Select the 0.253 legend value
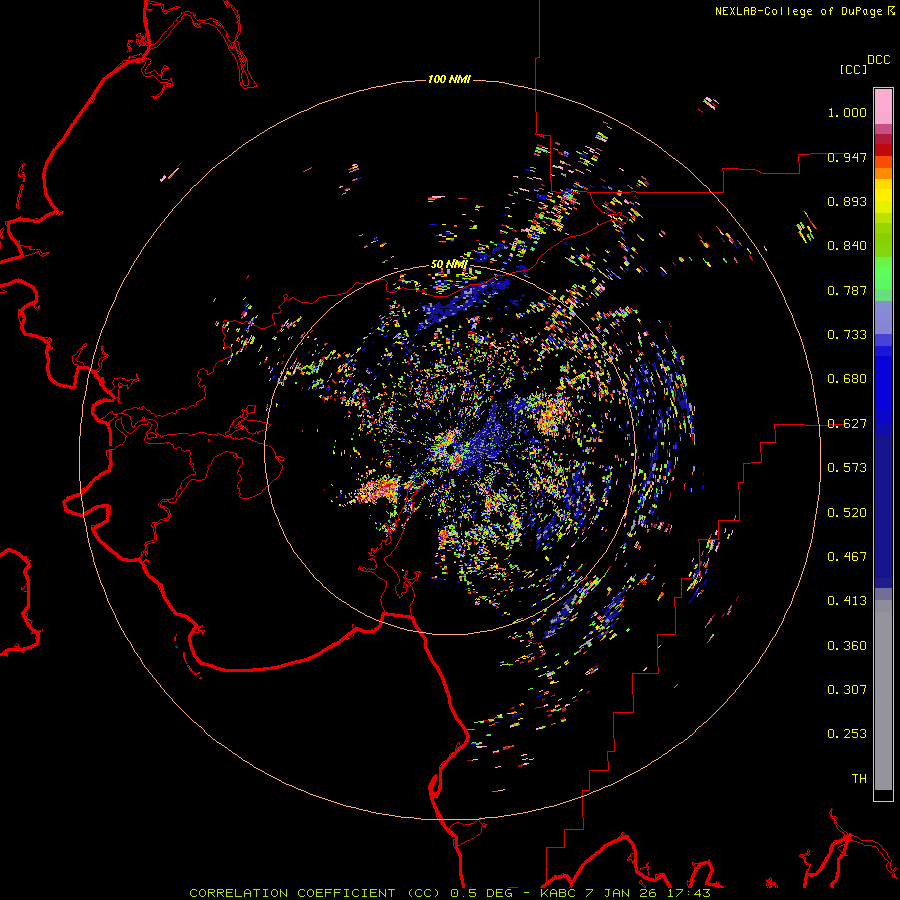Viewport: 900px width, 900px height. 847,734
